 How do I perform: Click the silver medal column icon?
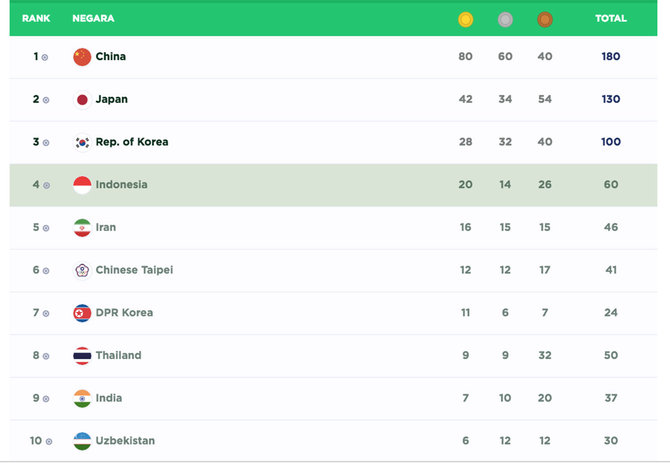(505, 20)
